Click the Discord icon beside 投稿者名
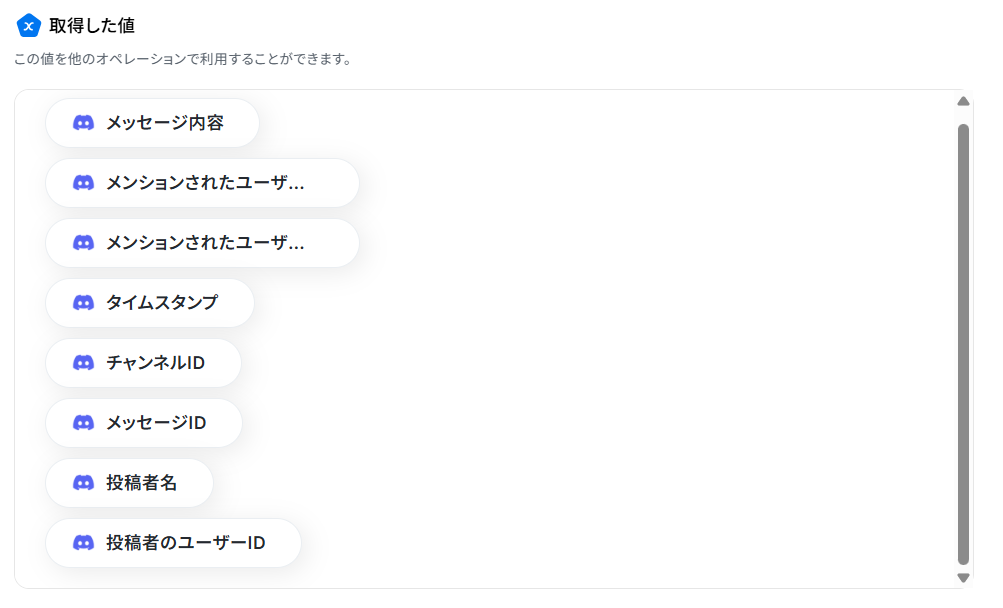The image size is (1003, 608). [83, 483]
